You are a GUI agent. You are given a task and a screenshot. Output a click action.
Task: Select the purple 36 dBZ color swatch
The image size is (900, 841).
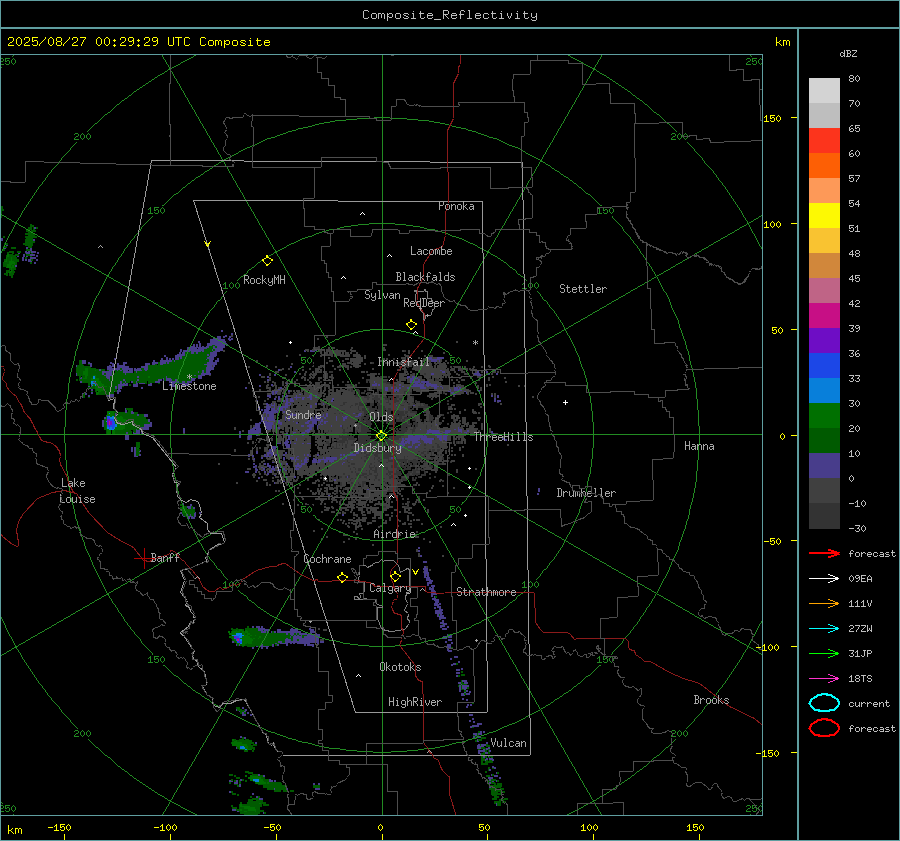click(x=824, y=340)
